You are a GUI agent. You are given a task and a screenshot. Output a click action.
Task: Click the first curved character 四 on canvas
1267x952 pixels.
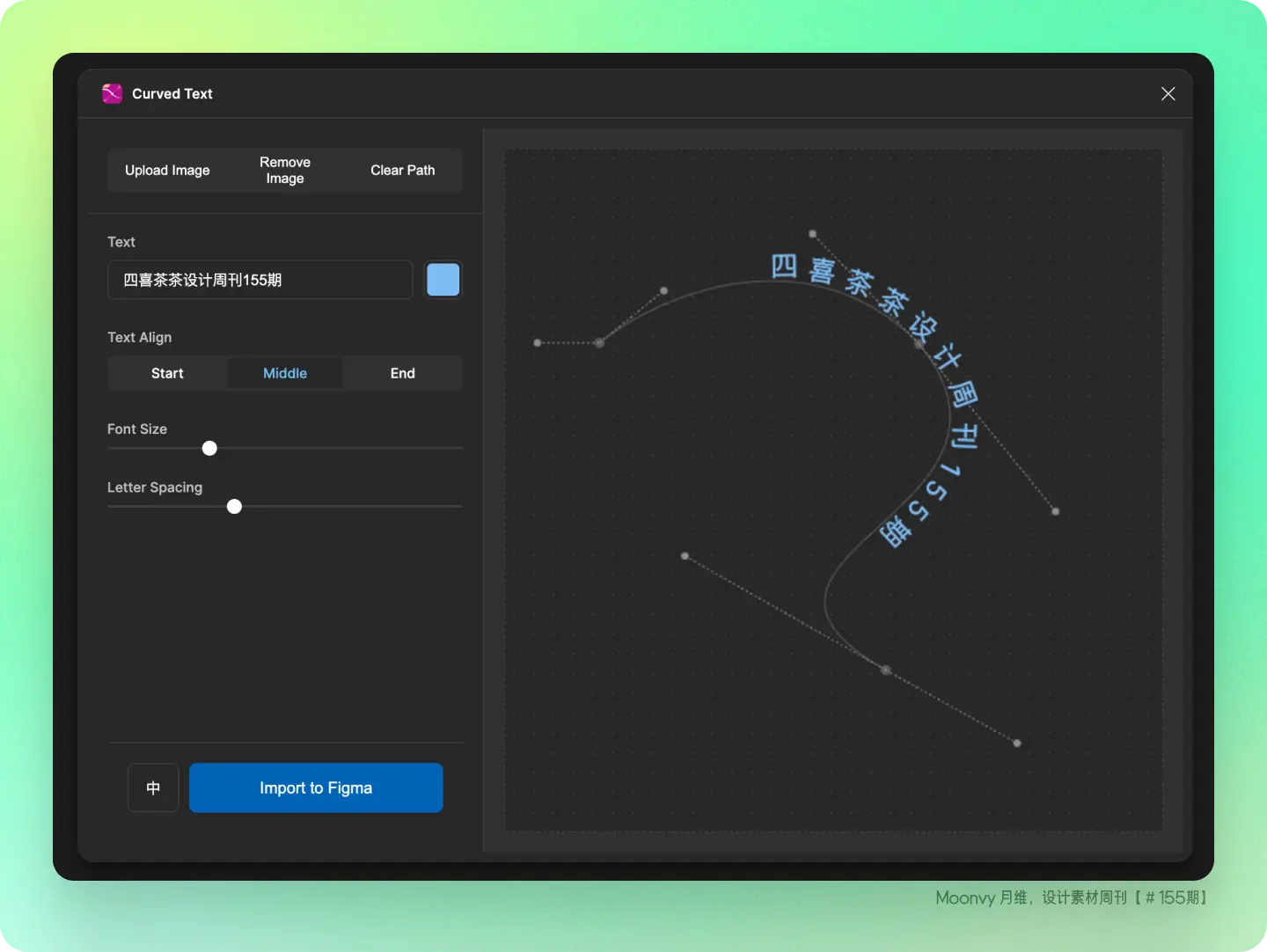click(x=784, y=266)
